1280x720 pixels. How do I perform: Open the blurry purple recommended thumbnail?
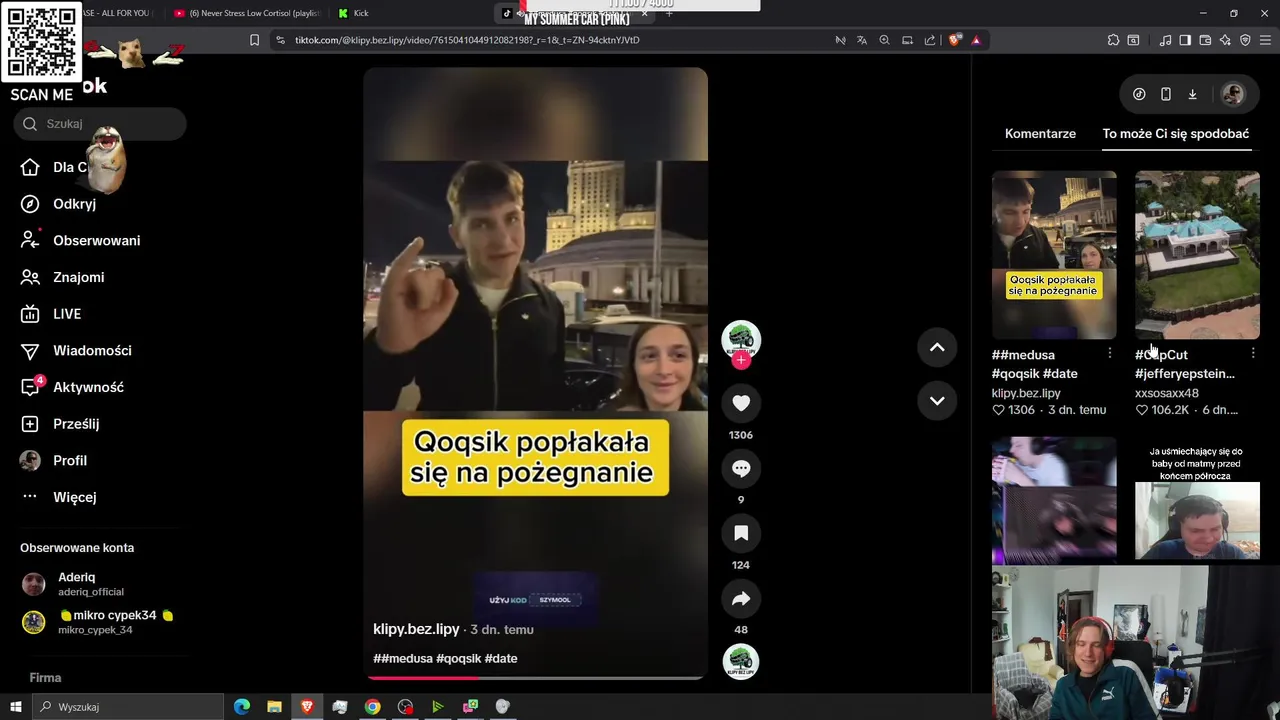click(1054, 500)
